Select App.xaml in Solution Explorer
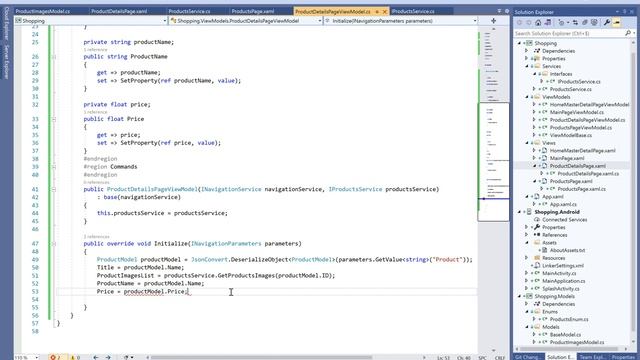Image resolution: width=640 pixels, height=360 pixels. click(x=553, y=197)
